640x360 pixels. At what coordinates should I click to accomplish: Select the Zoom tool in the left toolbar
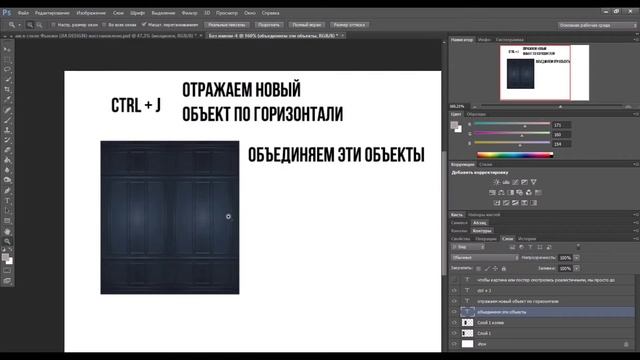(x=7, y=241)
